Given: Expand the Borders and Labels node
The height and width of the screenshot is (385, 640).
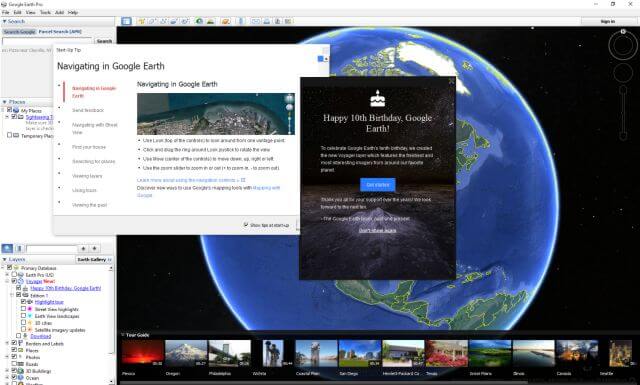Looking at the screenshot, I should pyautogui.click(x=7, y=343).
